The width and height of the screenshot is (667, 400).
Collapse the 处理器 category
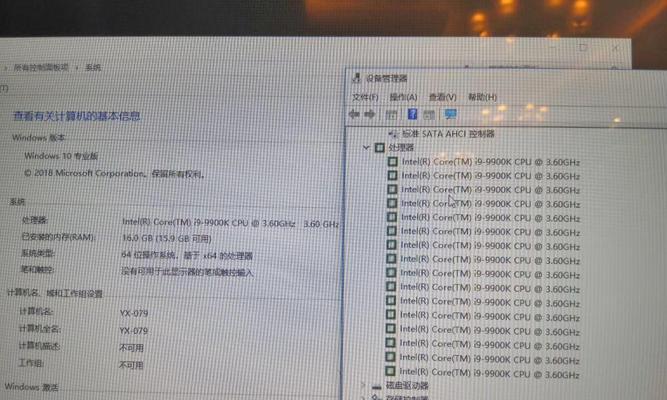[x=366, y=148]
